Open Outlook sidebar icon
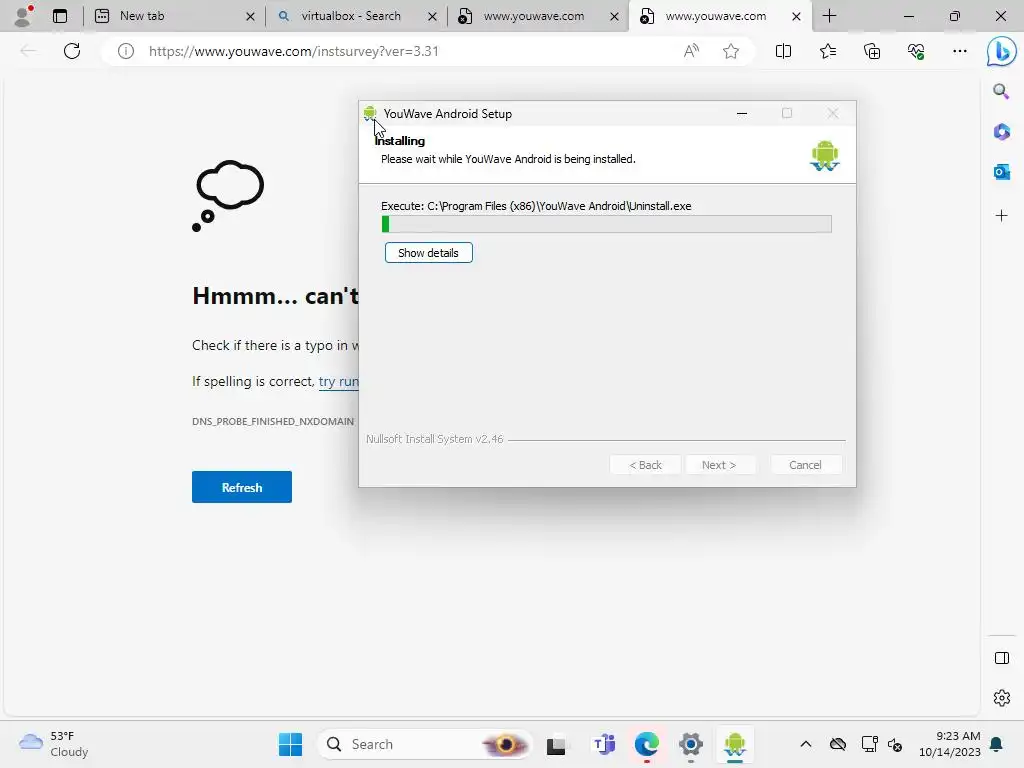 pyautogui.click(x=1001, y=172)
